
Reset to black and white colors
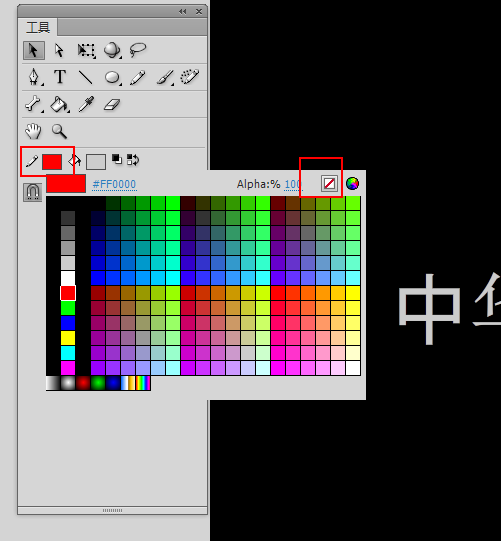[117, 159]
